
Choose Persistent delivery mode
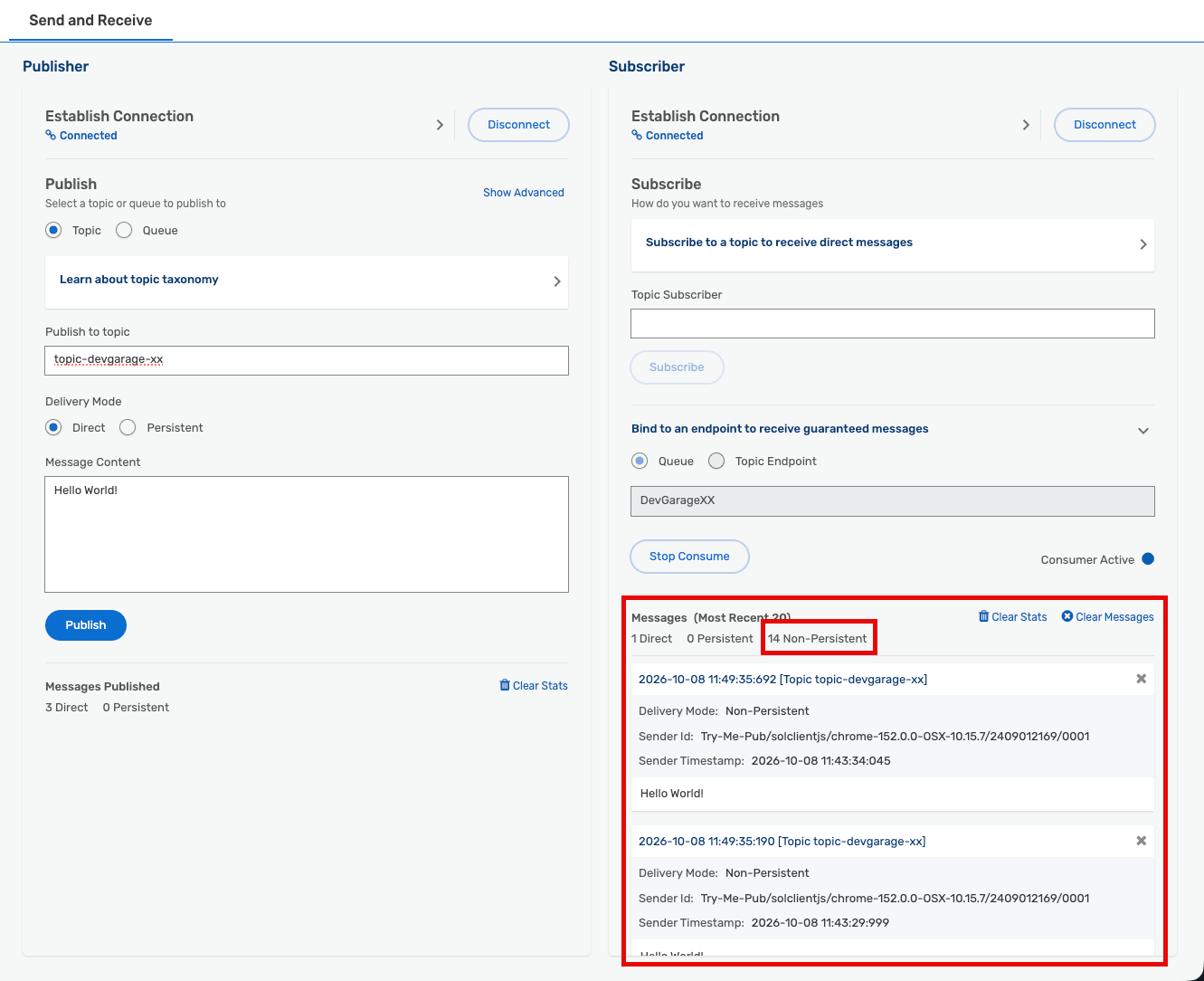click(x=128, y=427)
